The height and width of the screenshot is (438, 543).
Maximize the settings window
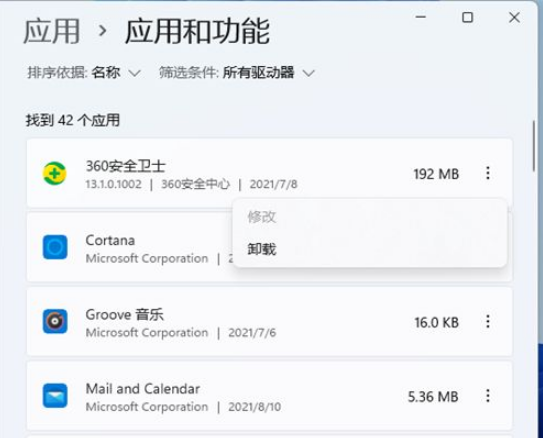(468, 17)
